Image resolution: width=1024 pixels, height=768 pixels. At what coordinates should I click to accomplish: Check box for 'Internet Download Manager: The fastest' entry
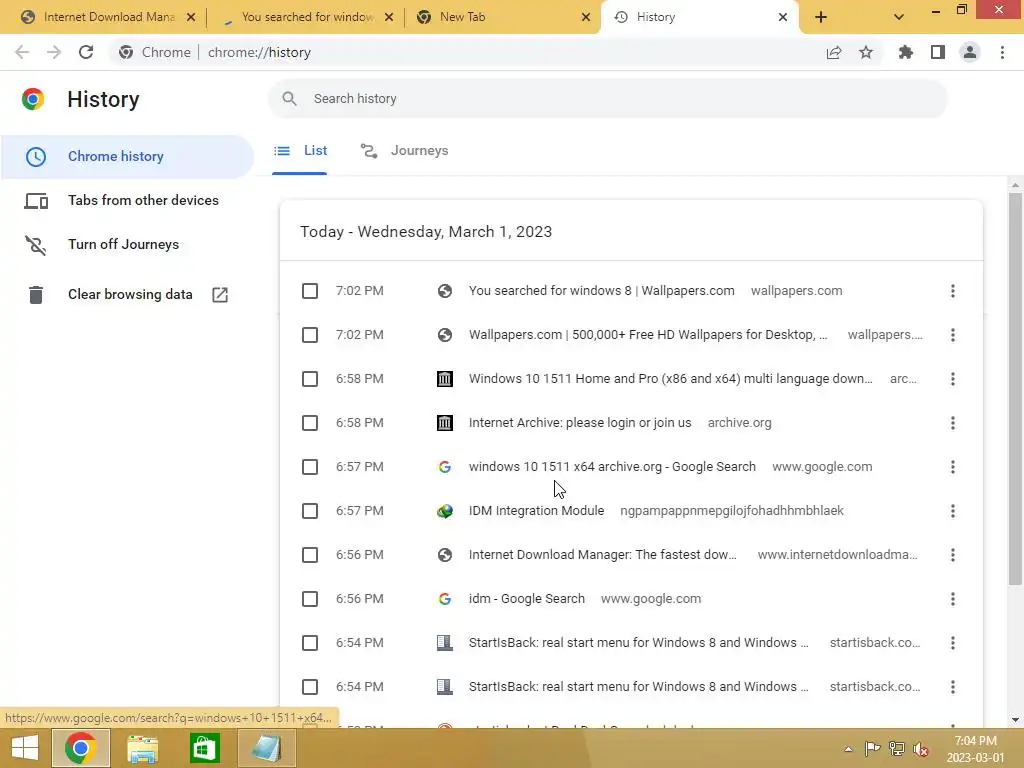pyautogui.click(x=310, y=555)
